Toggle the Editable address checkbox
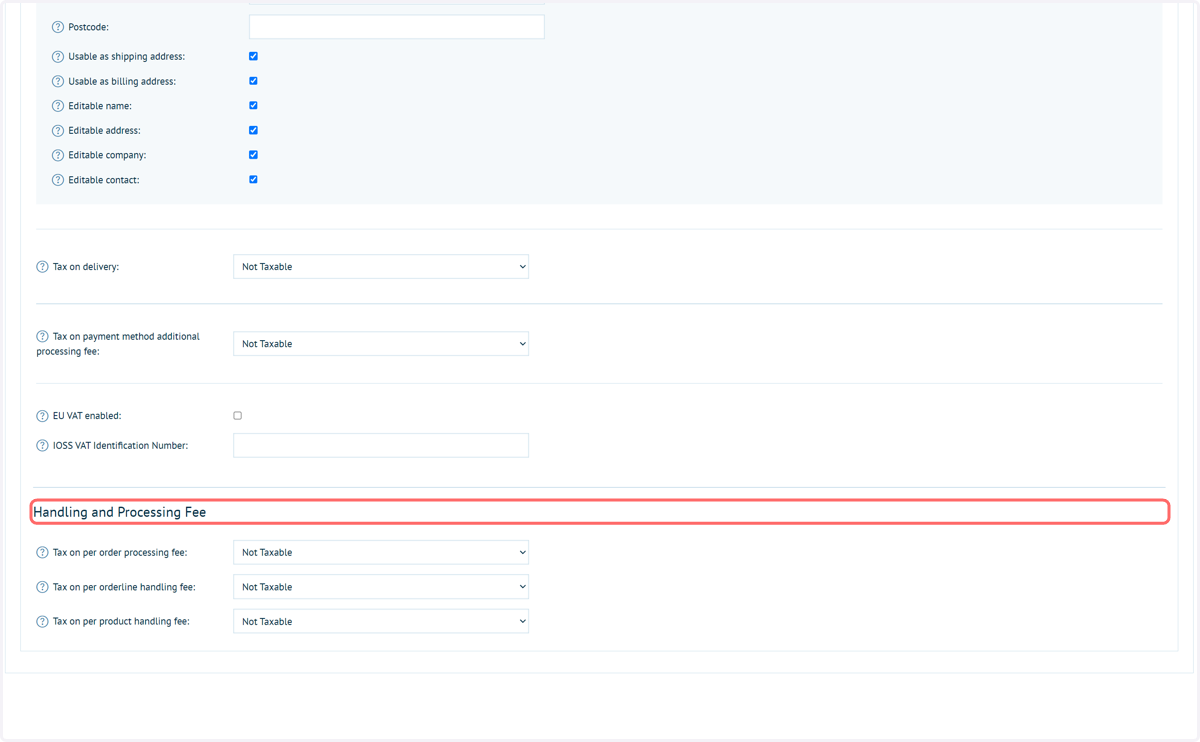Viewport: 1200px width, 742px height. click(253, 130)
